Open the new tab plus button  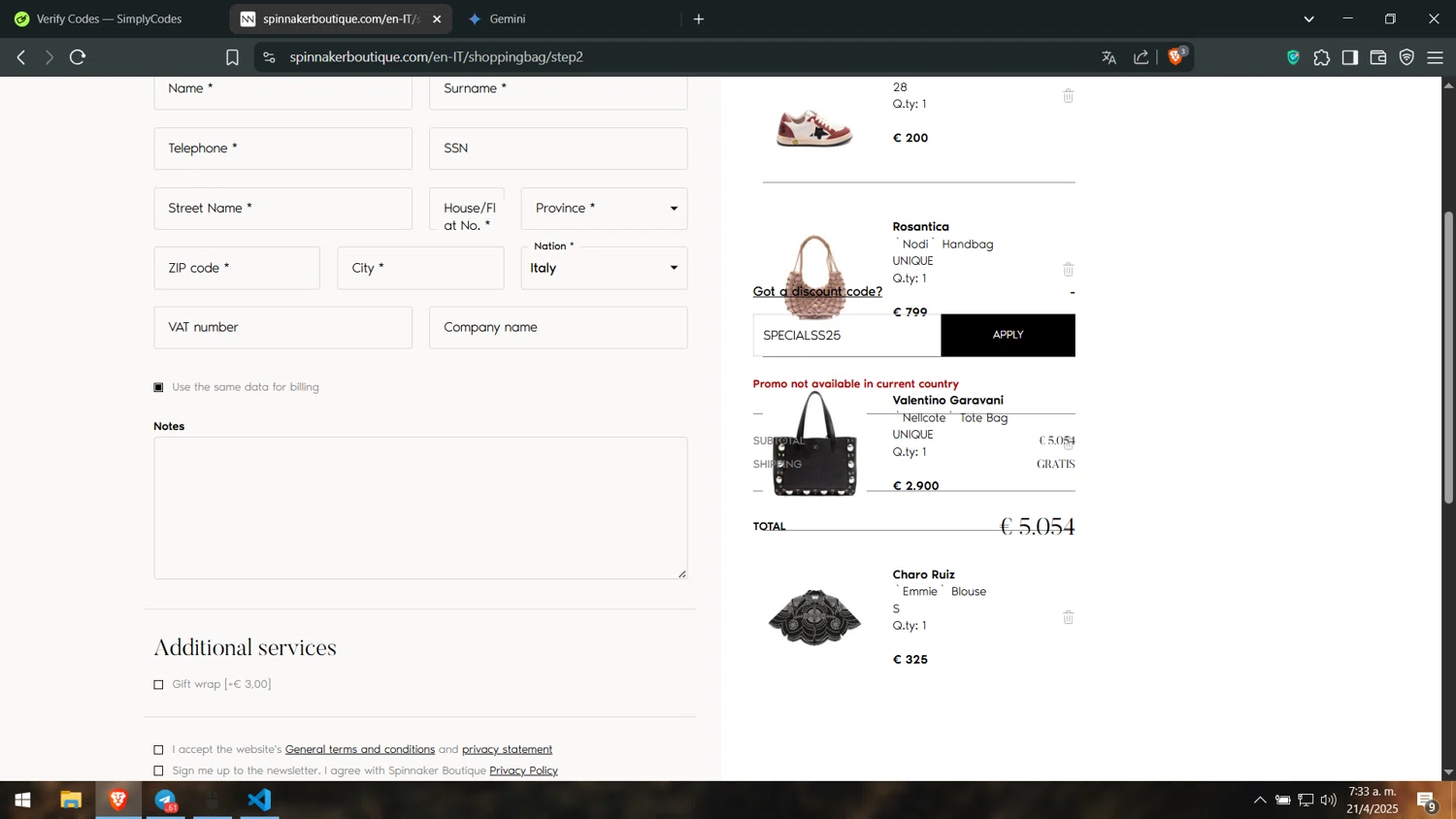[699, 18]
